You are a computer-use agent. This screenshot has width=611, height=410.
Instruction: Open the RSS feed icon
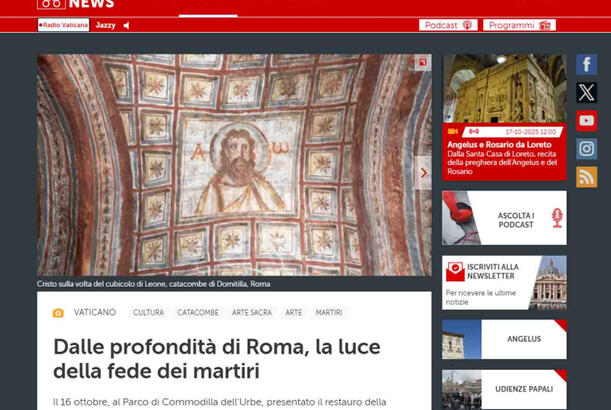[587, 177]
